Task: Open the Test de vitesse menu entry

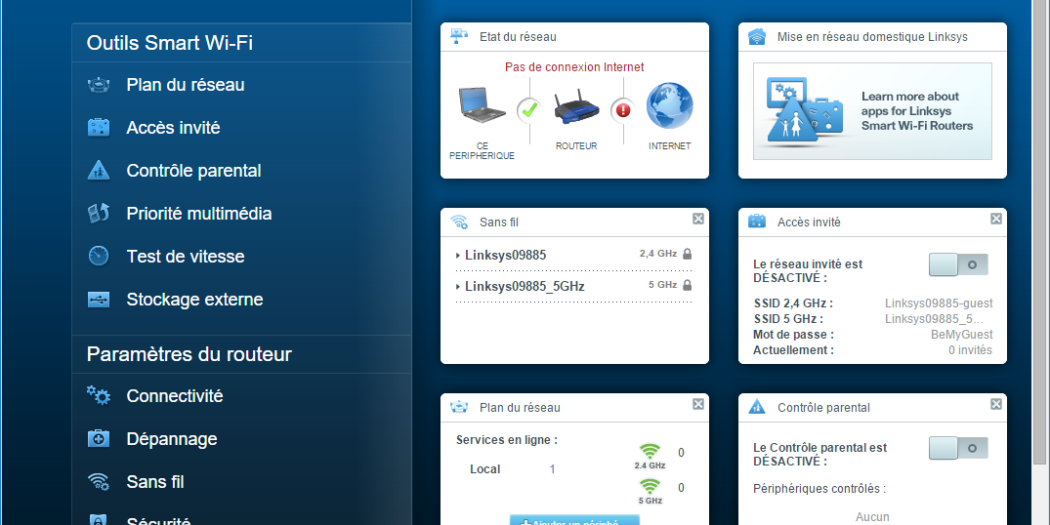Action: 185,256
